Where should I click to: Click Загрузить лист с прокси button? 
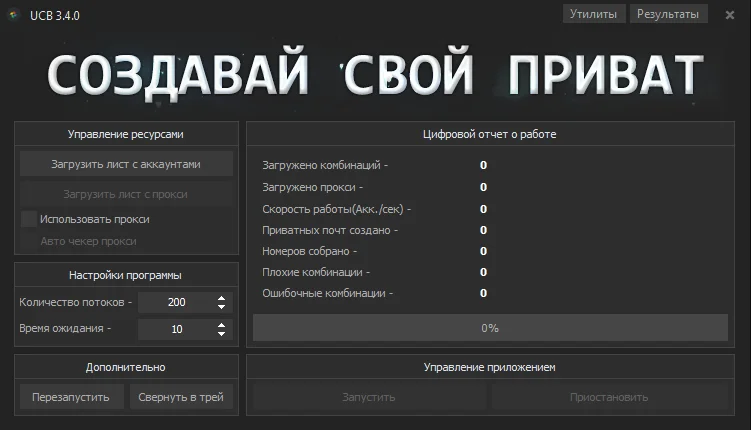click(x=126, y=194)
